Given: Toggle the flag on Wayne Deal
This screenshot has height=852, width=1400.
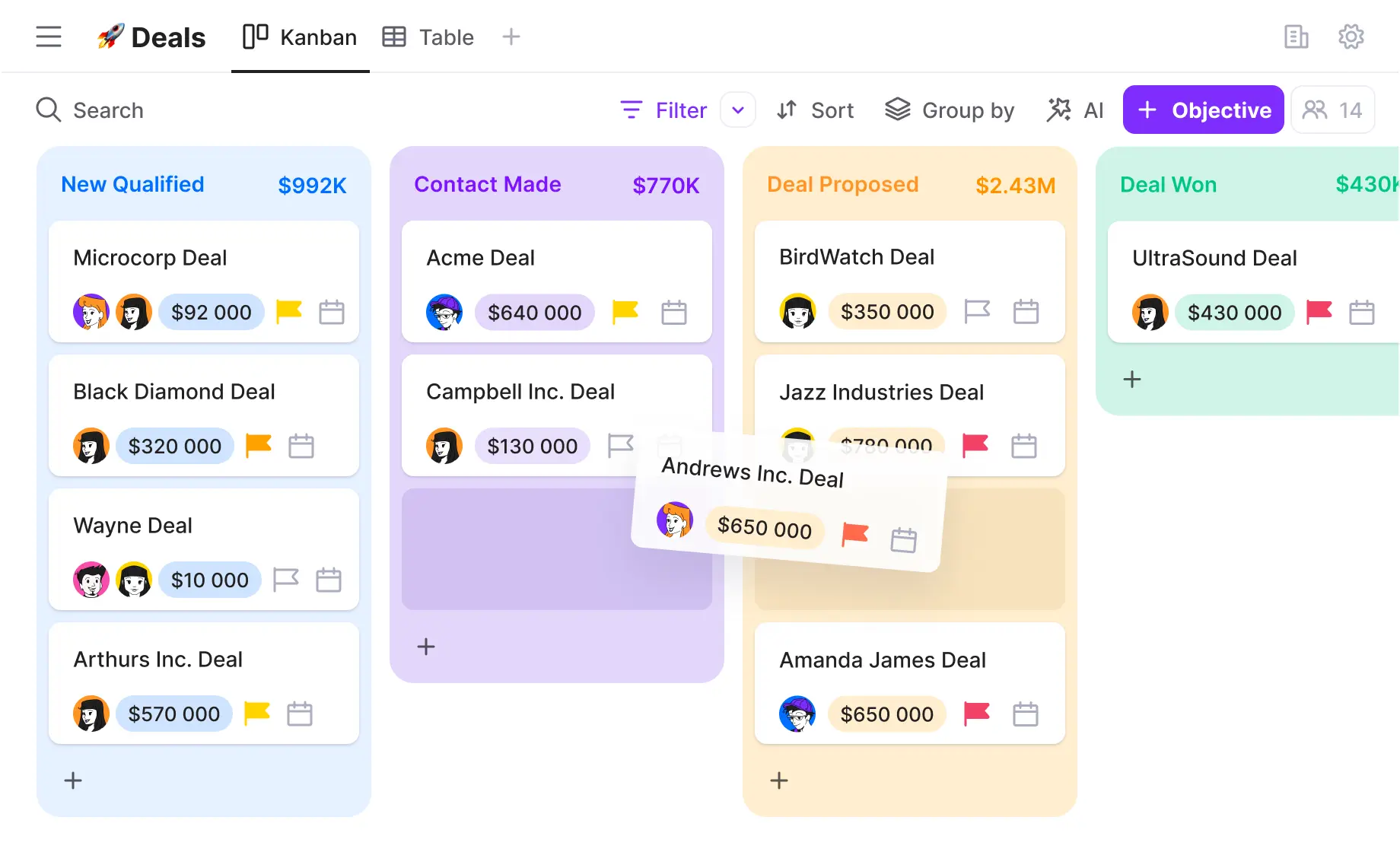Looking at the screenshot, I should click(285, 580).
